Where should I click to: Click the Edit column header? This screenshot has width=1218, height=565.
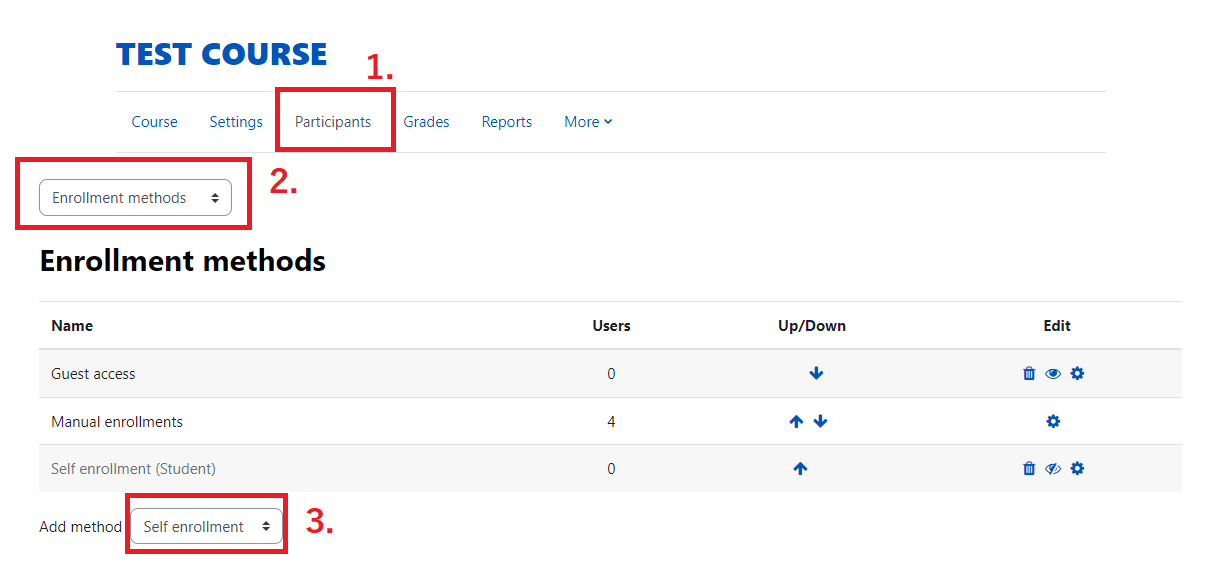click(x=1057, y=326)
